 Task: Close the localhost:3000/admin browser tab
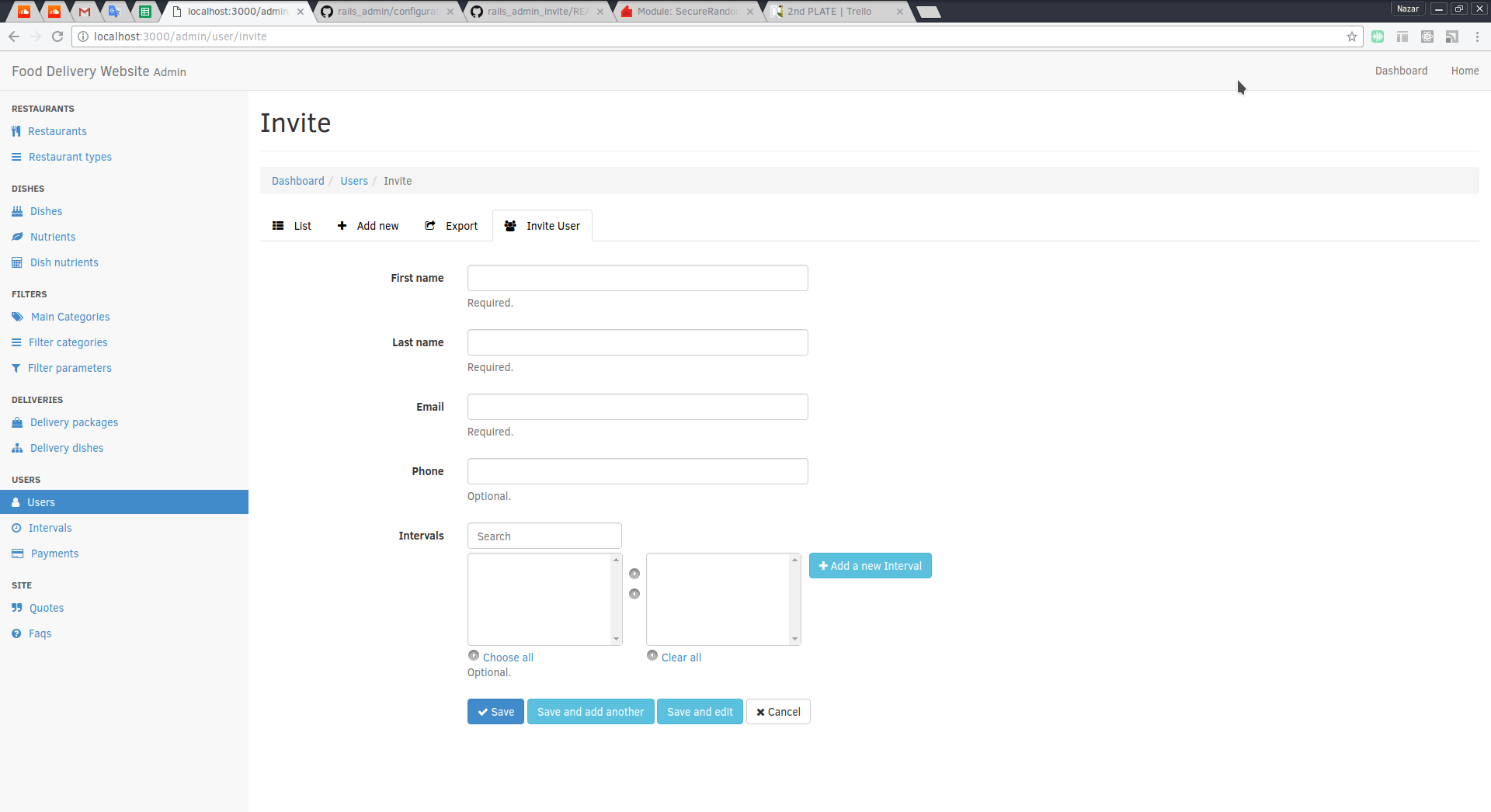301,12
